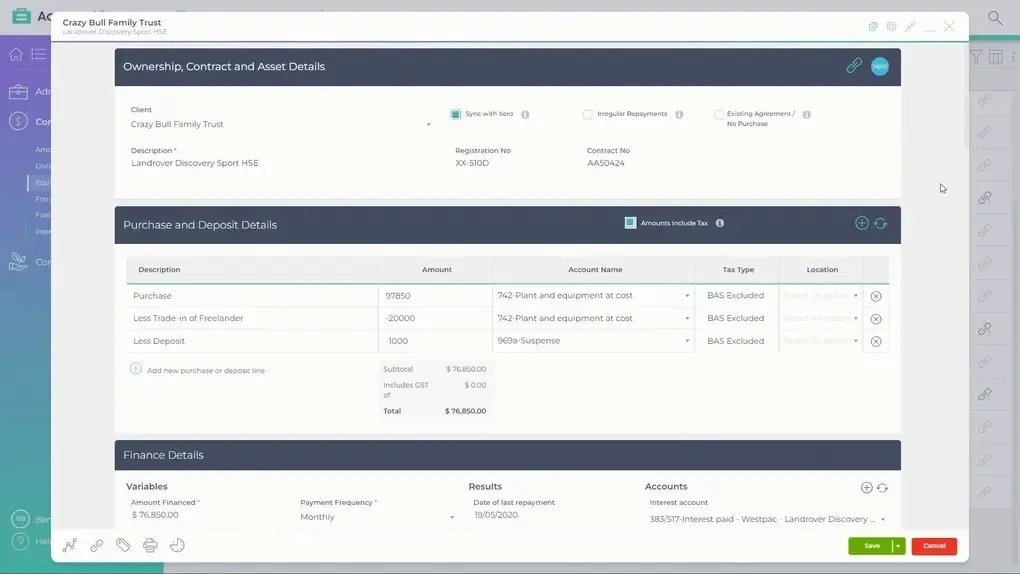Click more options dots in background window
Image resolution: width=1020 pixels, height=574 pixels.
pos(1013,57)
